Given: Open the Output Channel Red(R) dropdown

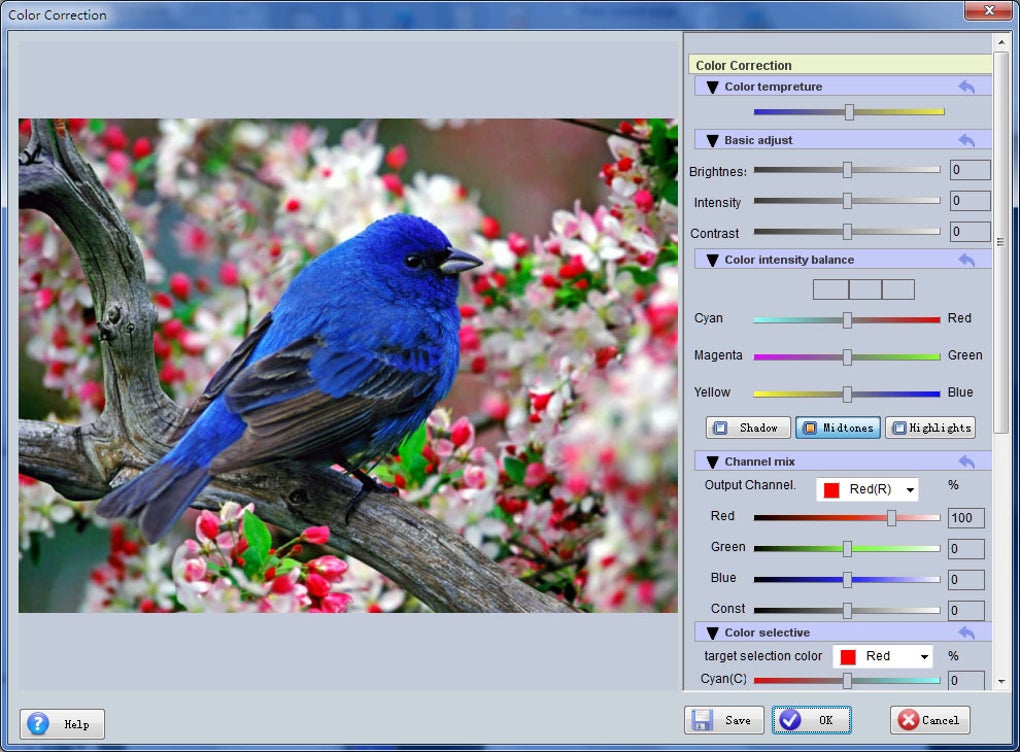Looking at the screenshot, I should [x=867, y=489].
